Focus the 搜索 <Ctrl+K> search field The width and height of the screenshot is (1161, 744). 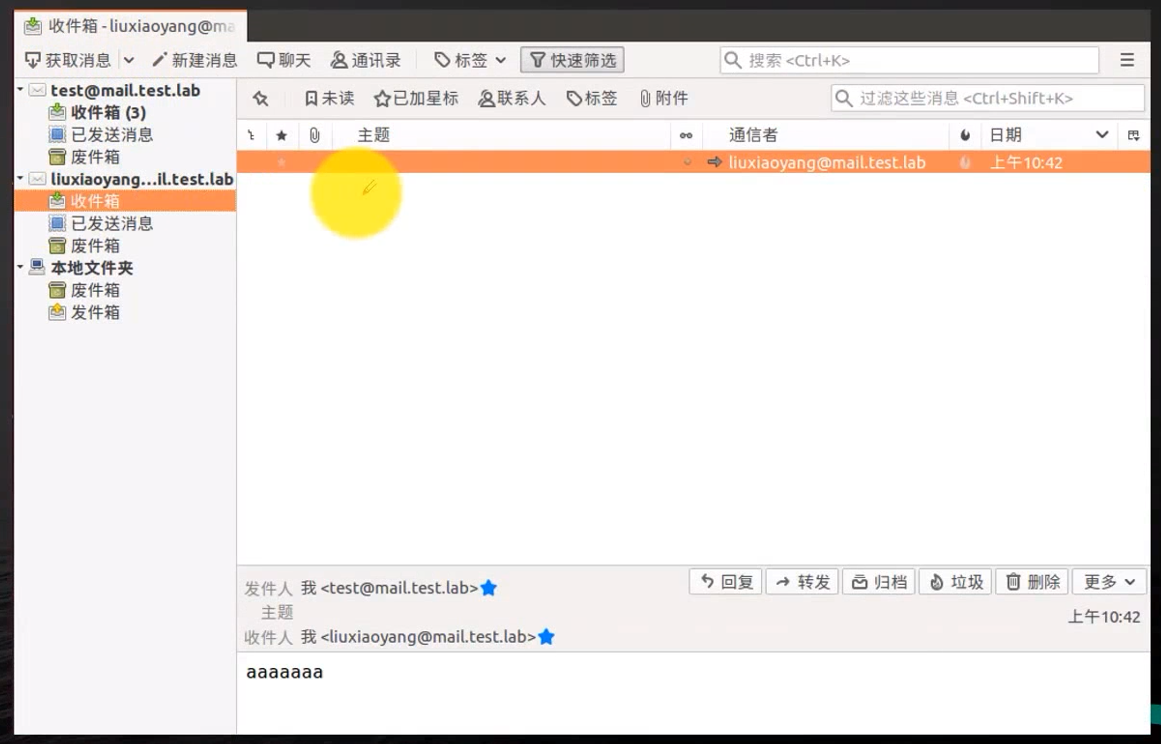tap(909, 60)
